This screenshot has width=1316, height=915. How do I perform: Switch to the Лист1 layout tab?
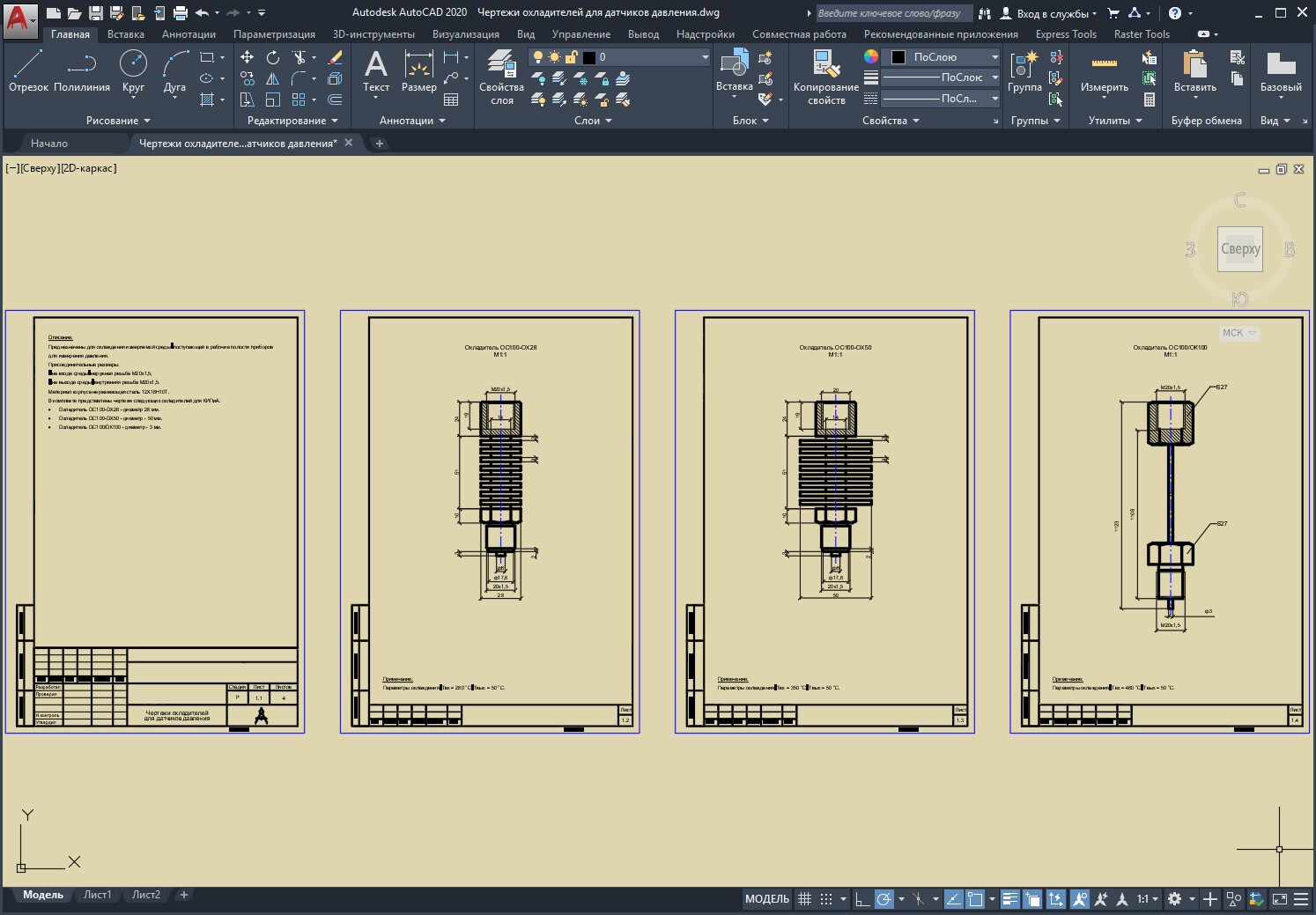coord(97,895)
